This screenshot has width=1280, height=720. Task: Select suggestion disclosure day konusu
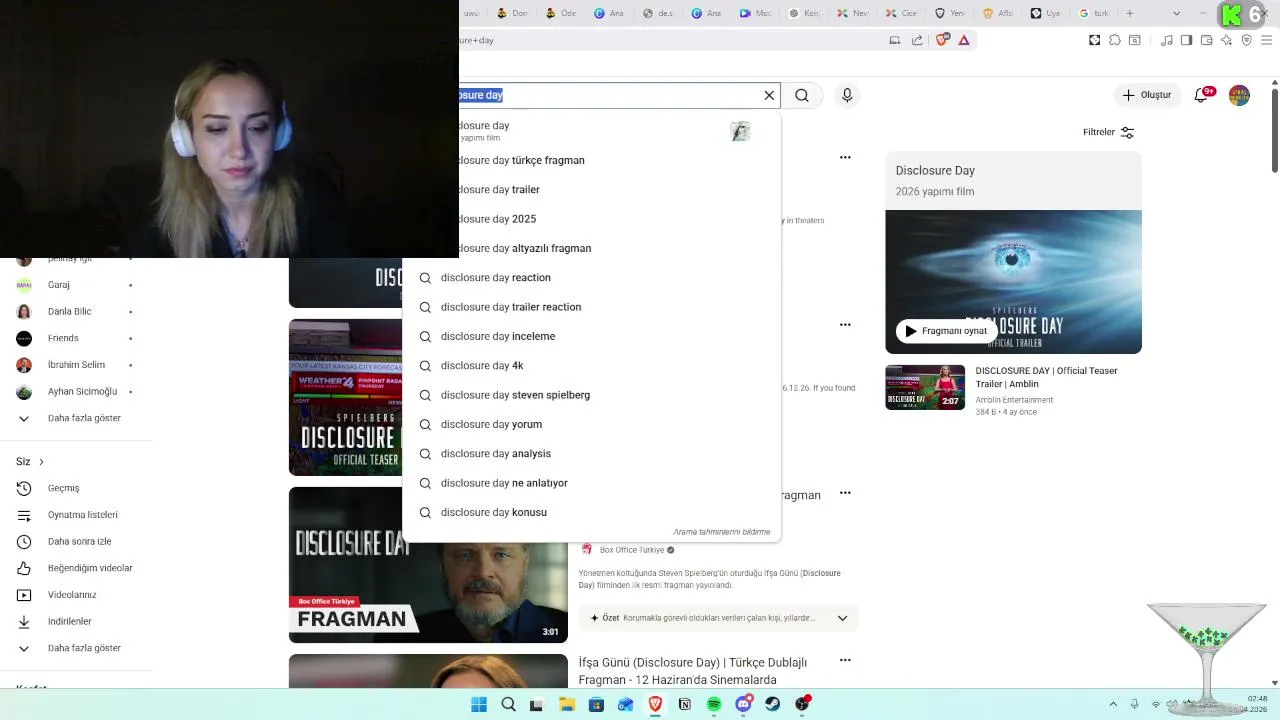point(590,512)
